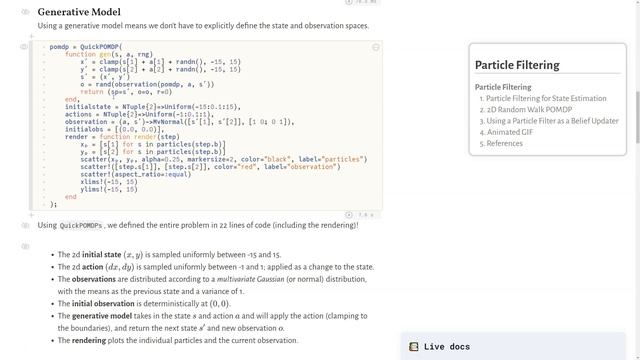This screenshot has width=640, height=360.
Task: Click the 'Generative Model' heading
Action: tap(79, 12)
